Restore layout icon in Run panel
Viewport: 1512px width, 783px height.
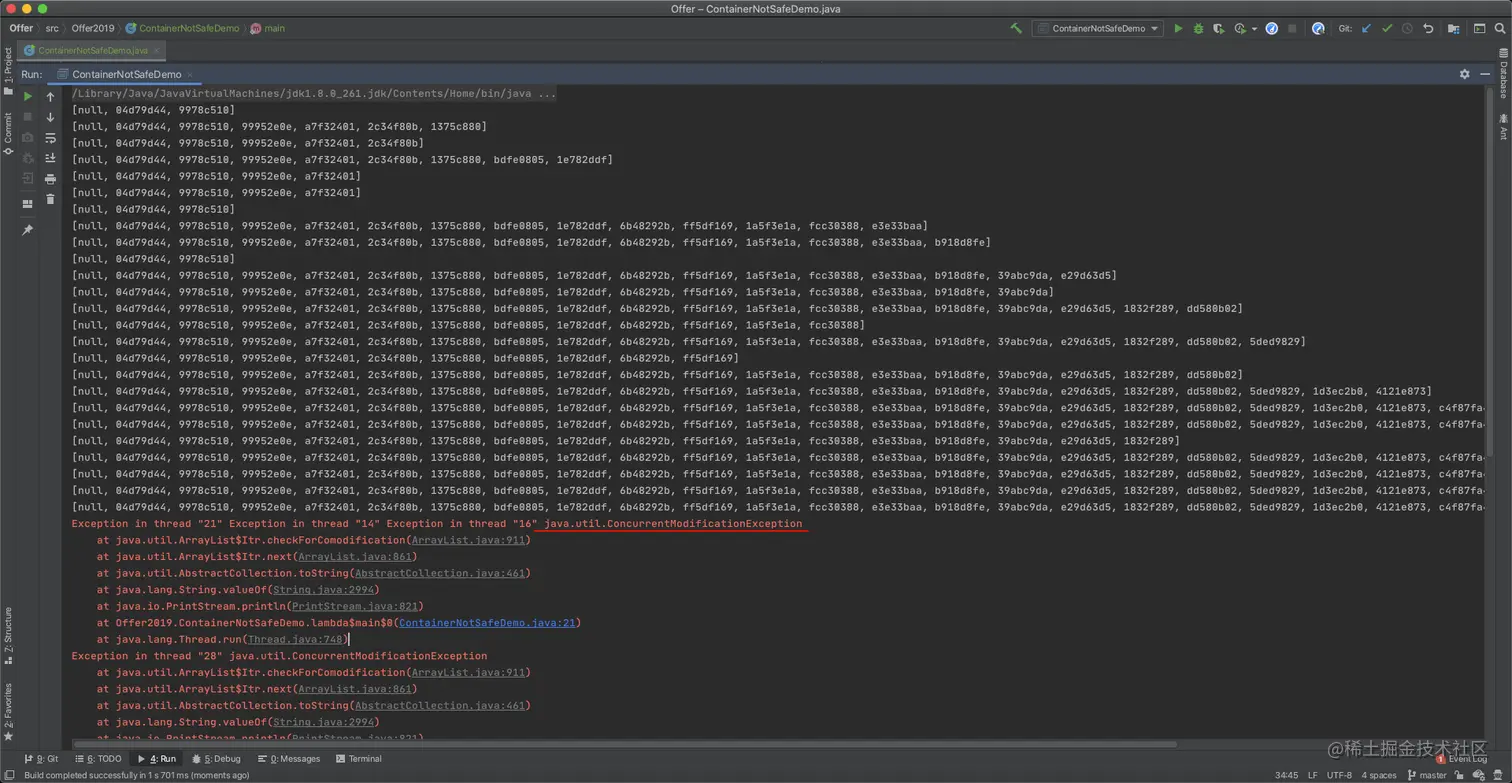click(27, 204)
